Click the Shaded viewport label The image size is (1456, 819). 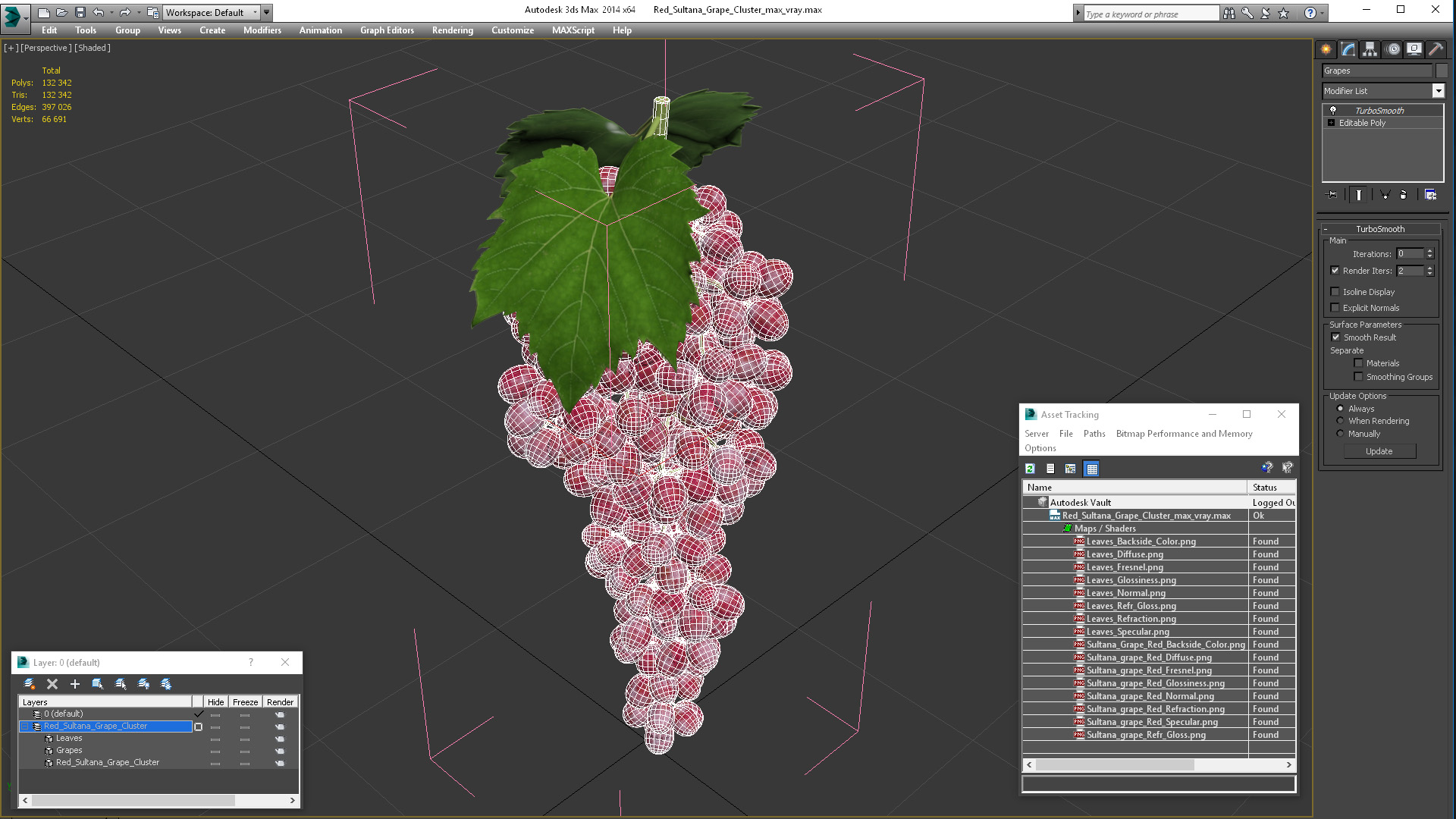pyautogui.click(x=93, y=48)
